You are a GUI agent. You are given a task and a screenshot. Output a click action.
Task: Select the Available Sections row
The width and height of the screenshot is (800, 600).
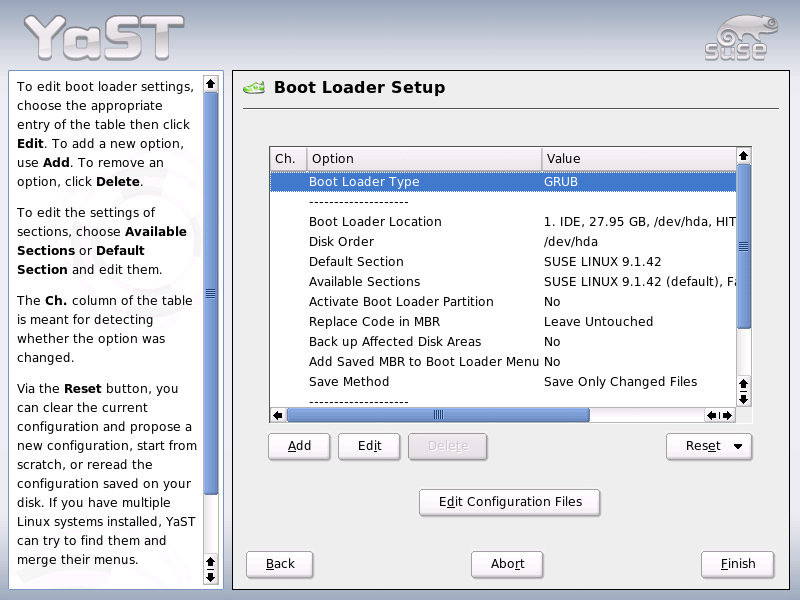click(503, 282)
